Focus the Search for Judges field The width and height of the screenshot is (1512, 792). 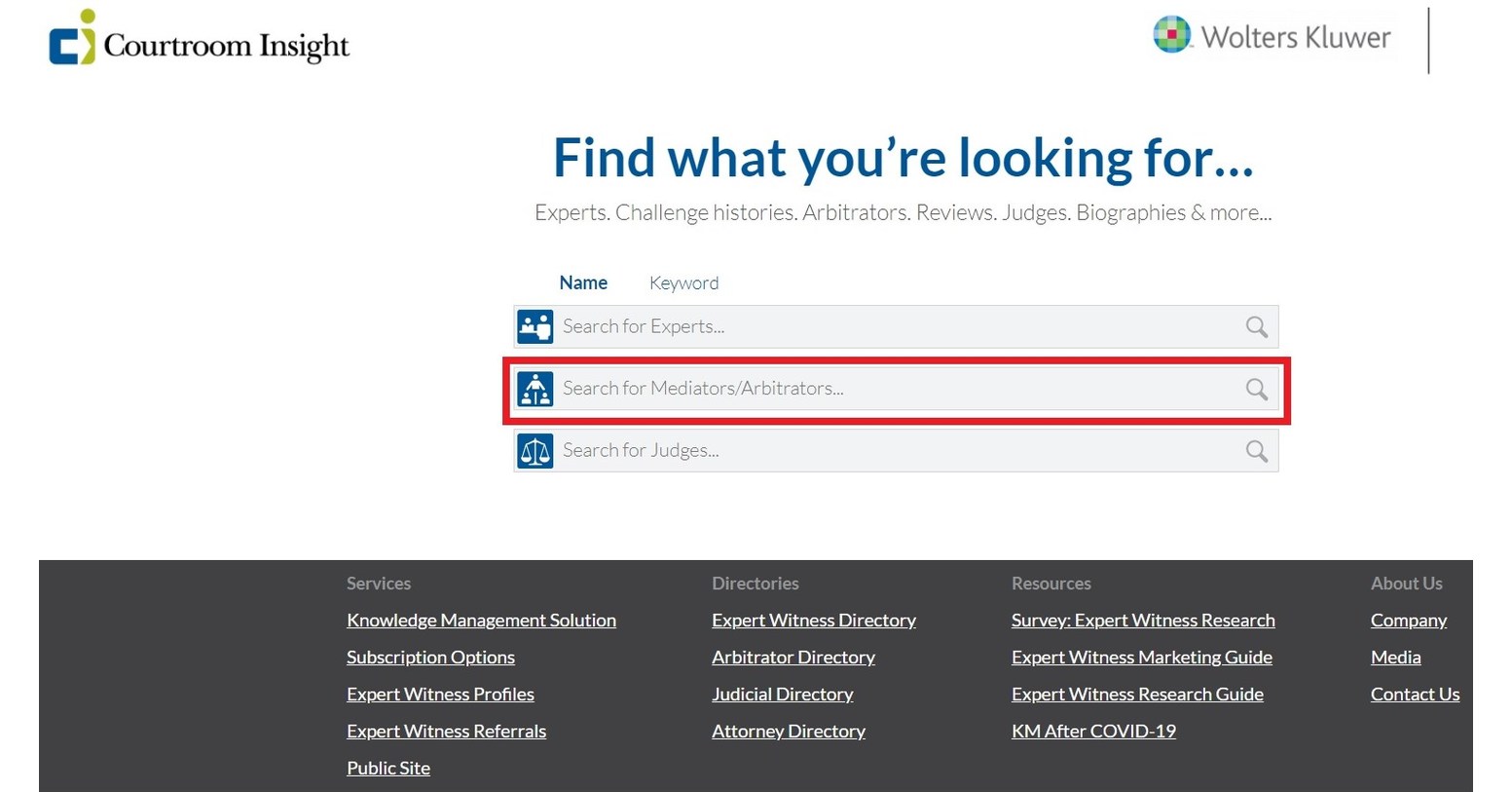[x=896, y=451]
